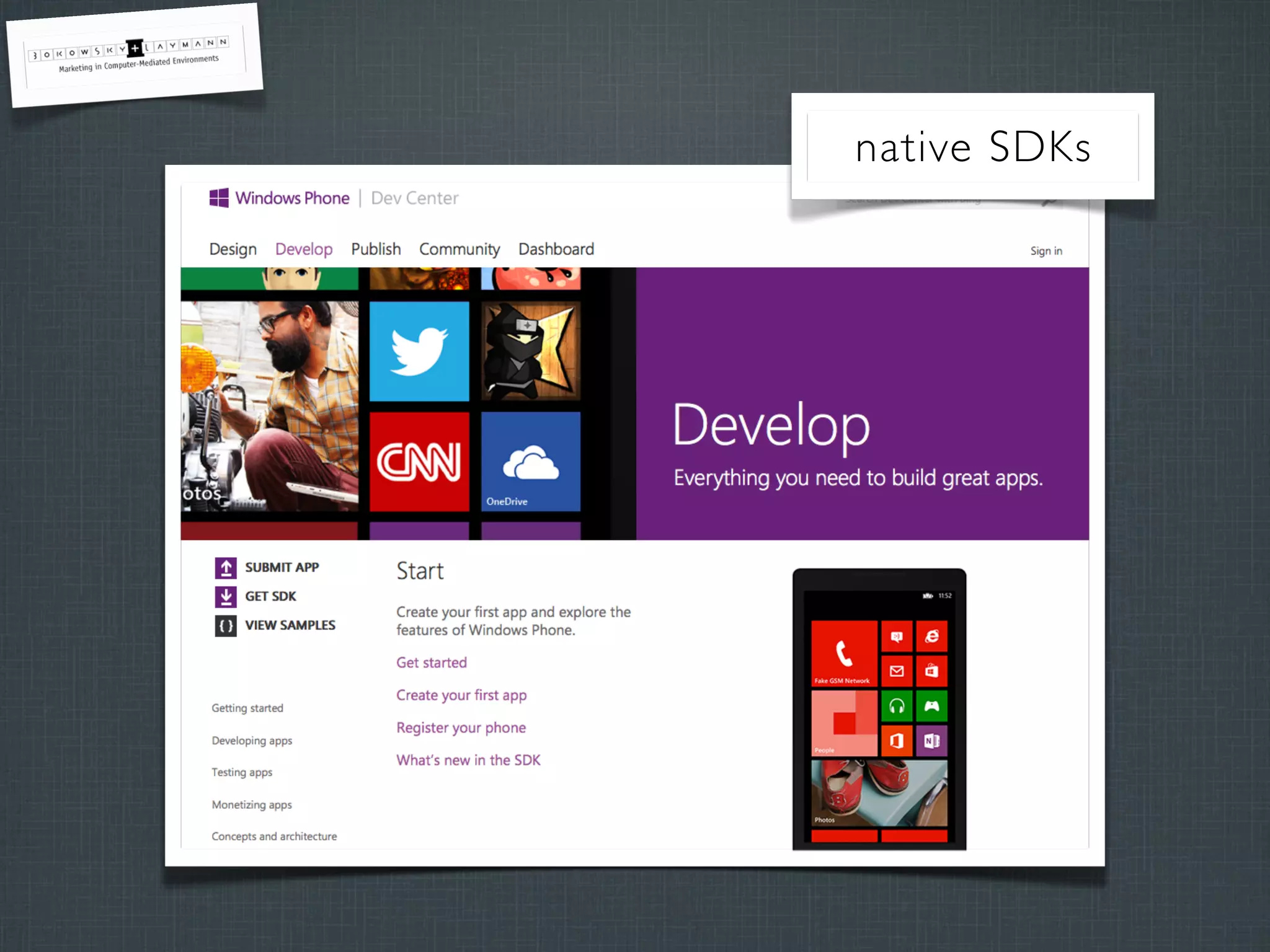
Task: Click the Bokowsky + Laymann logo card
Action: tap(135, 55)
